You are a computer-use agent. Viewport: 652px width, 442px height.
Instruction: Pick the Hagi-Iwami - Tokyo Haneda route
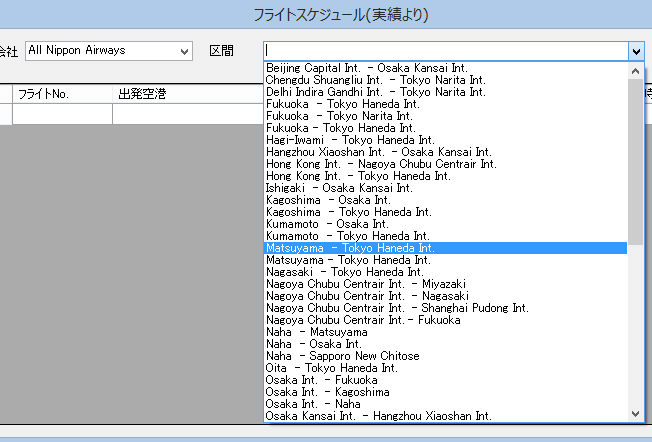349,140
